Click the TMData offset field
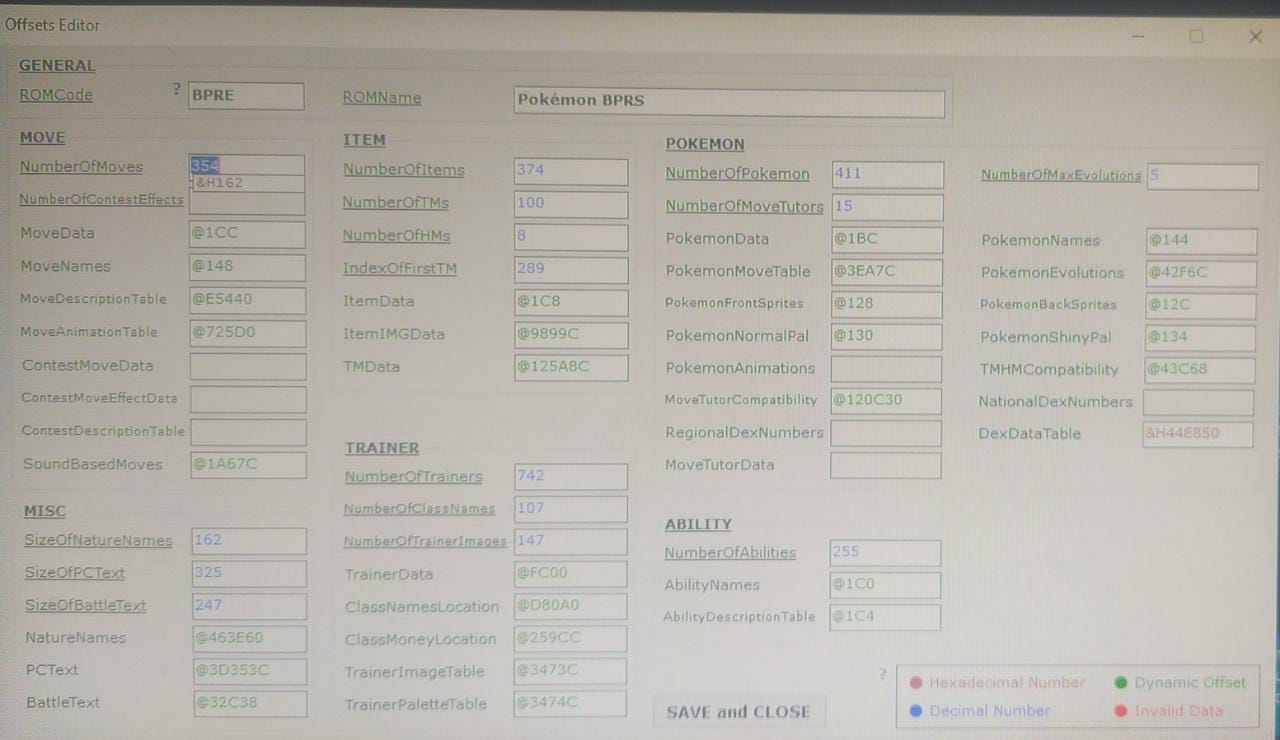Viewport: 1280px width, 740px height. pos(571,367)
